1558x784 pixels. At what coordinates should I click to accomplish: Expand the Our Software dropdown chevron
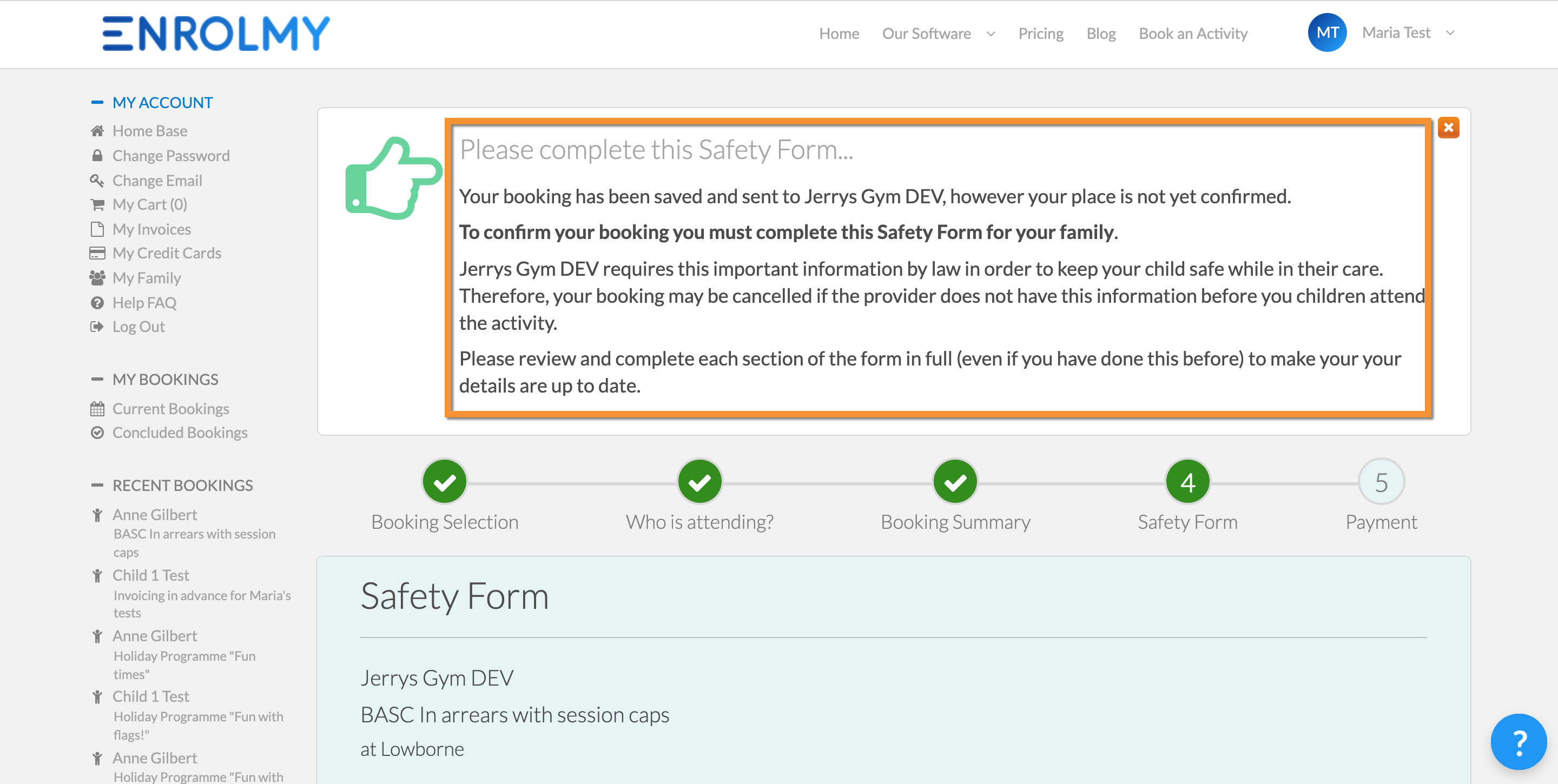click(x=991, y=34)
